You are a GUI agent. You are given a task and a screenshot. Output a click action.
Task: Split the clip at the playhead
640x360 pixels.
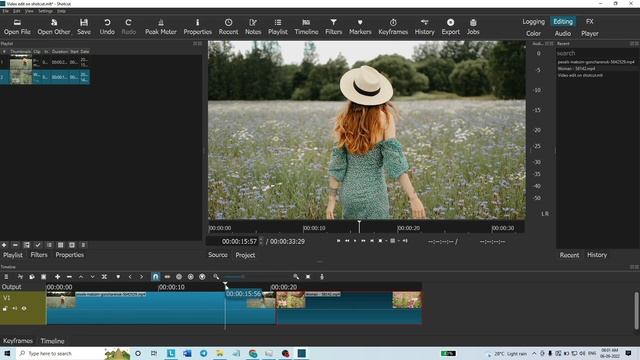click(104, 277)
